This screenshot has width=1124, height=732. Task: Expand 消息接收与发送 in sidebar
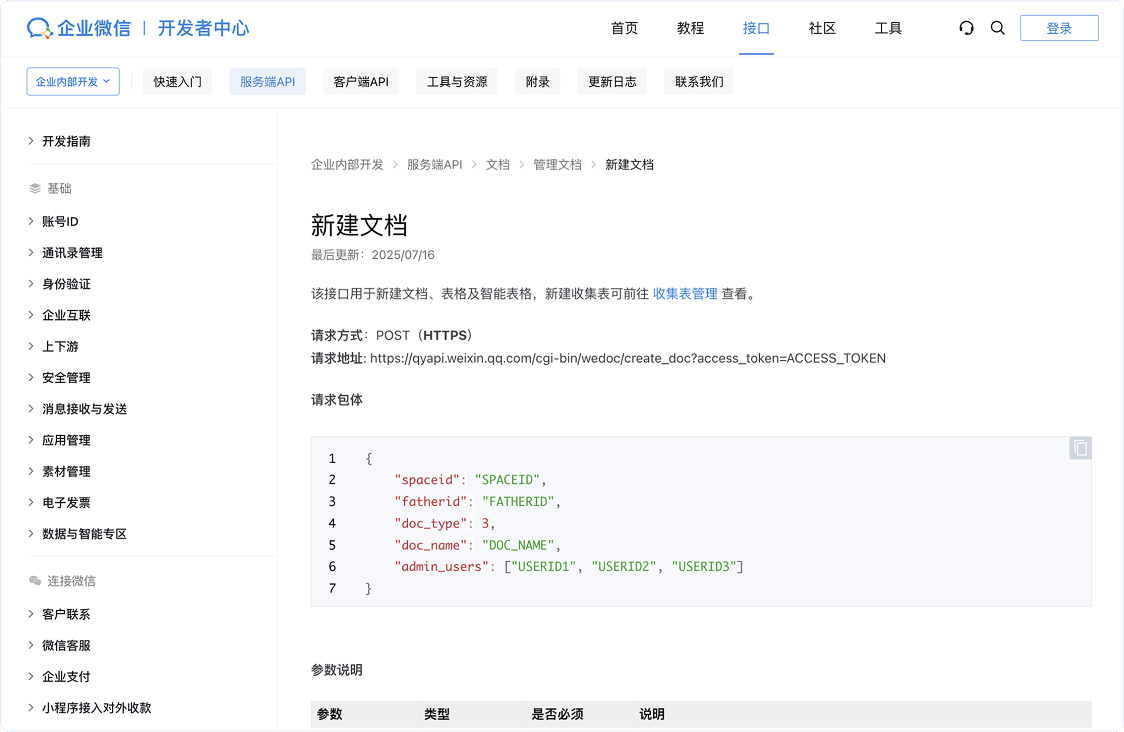84,409
